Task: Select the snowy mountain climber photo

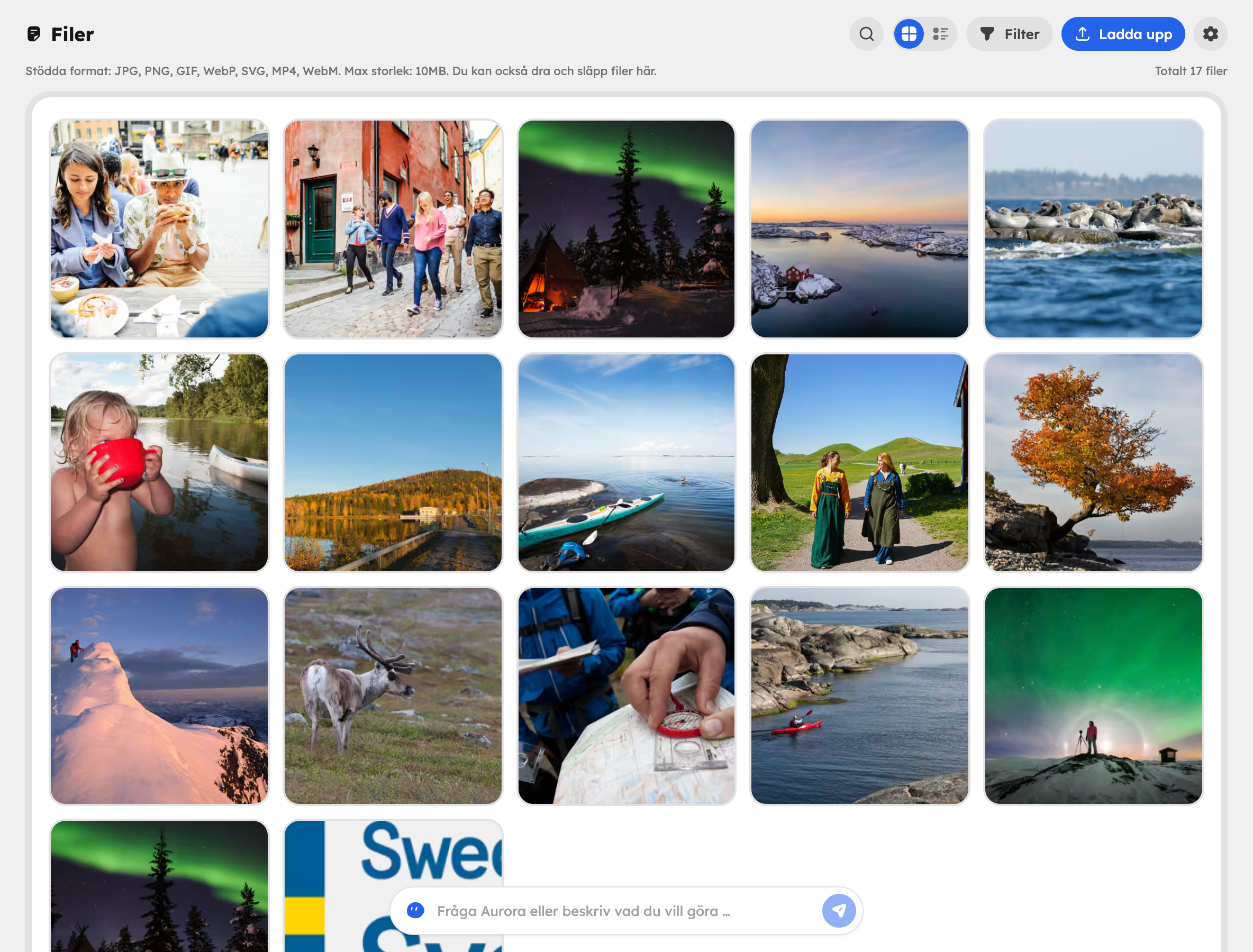Action: click(x=159, y=696)
